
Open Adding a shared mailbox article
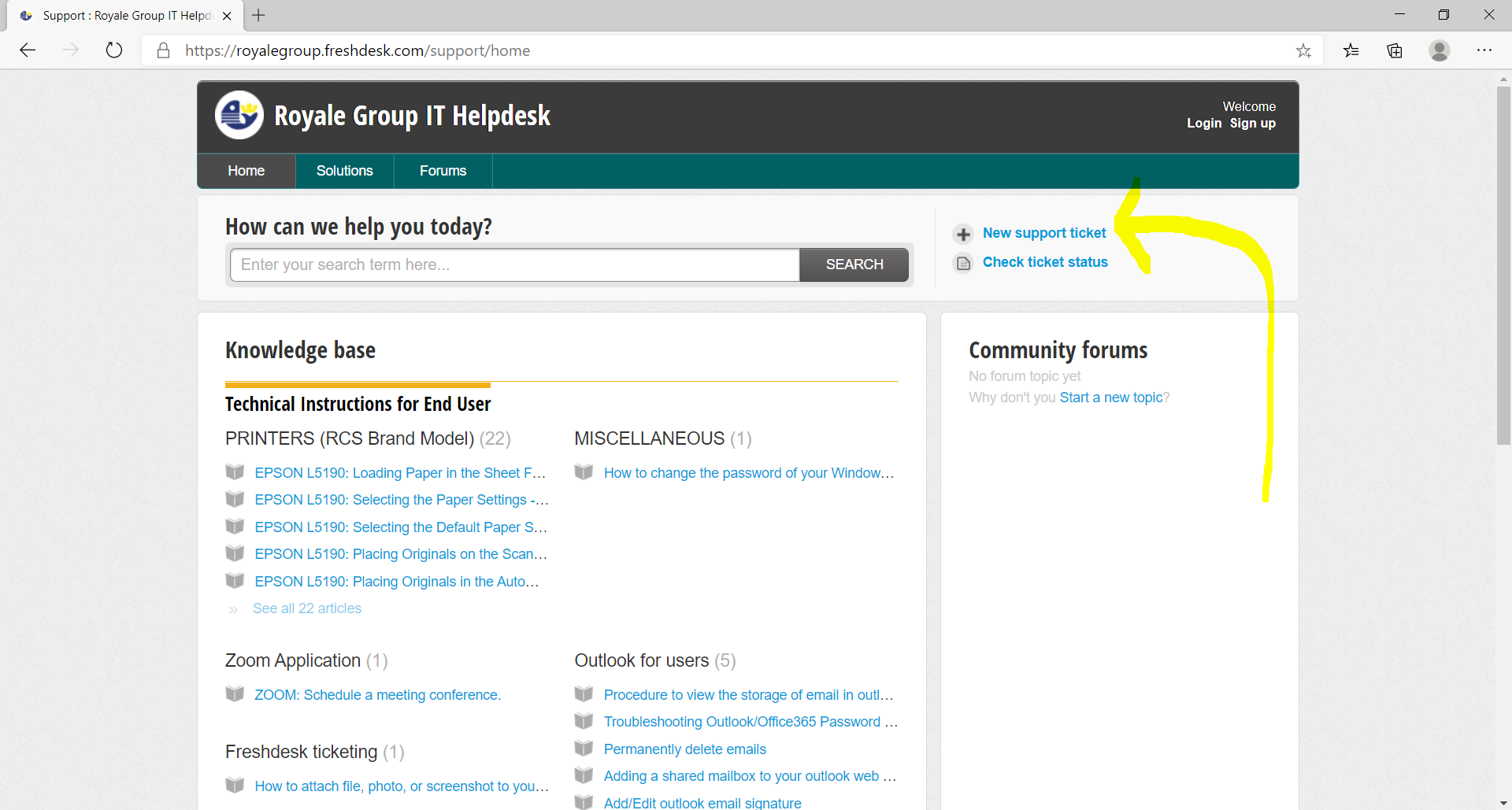[x=750, y=776]
